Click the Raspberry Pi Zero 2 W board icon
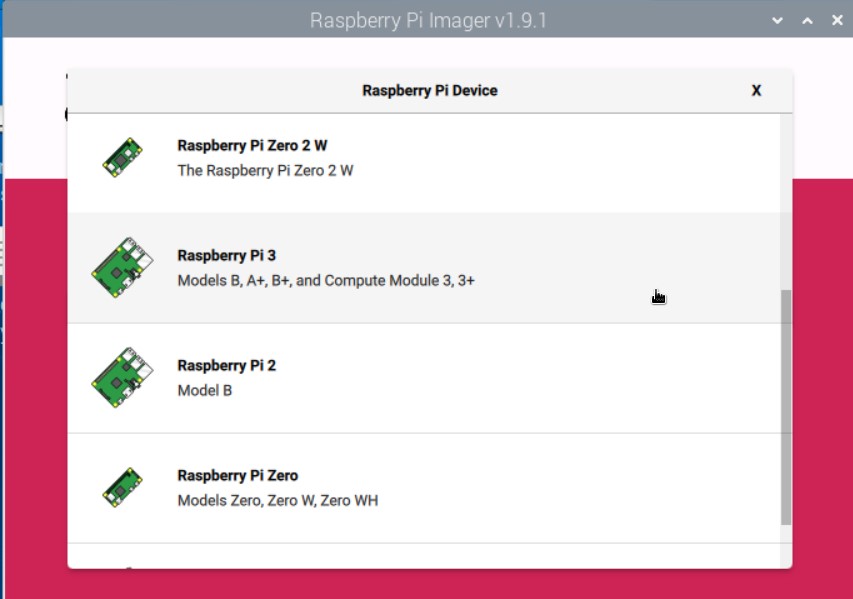This screenshot has height=599, width=853. (122, 157)
